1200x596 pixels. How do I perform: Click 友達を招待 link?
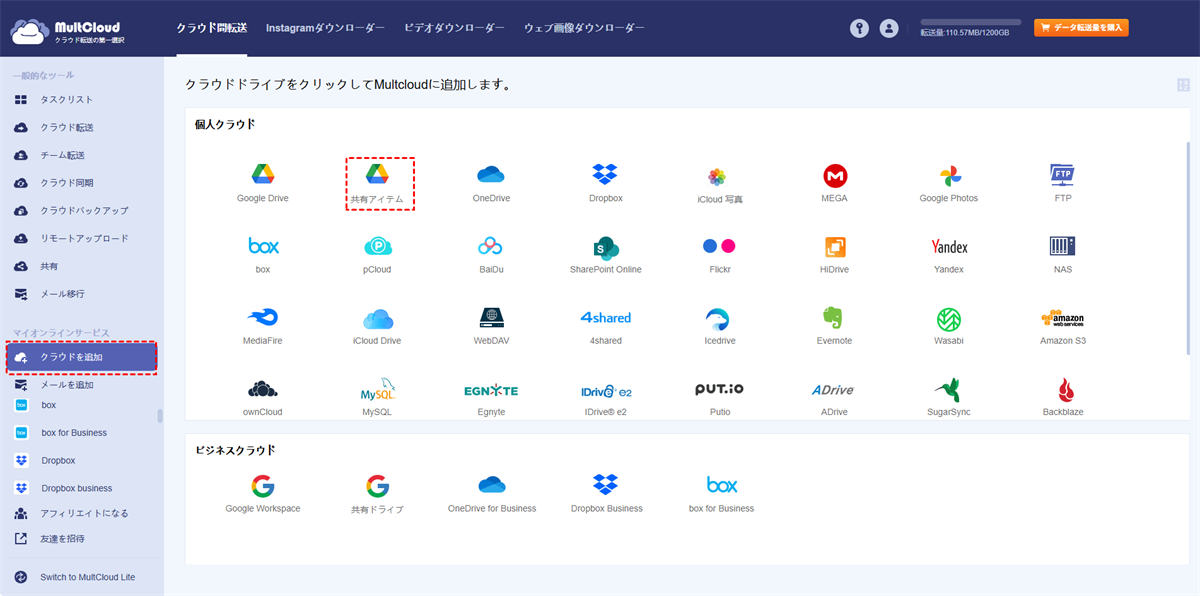[62, 539]
